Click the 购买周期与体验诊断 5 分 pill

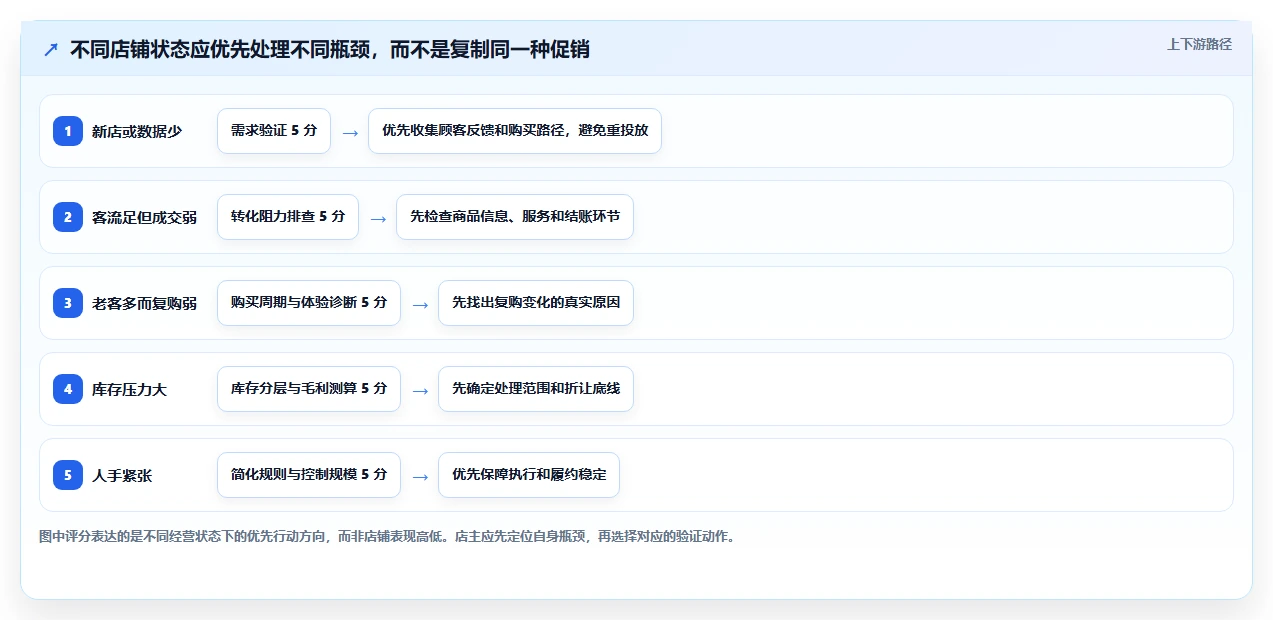pos(309,303)
